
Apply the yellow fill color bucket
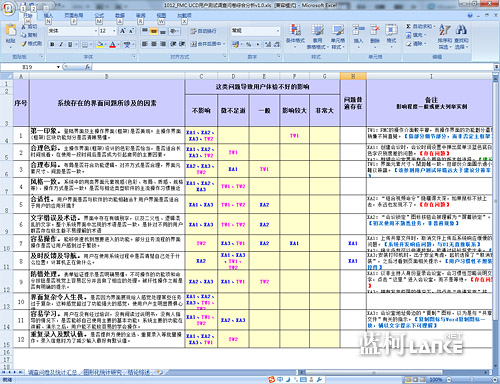pos(99,44)
